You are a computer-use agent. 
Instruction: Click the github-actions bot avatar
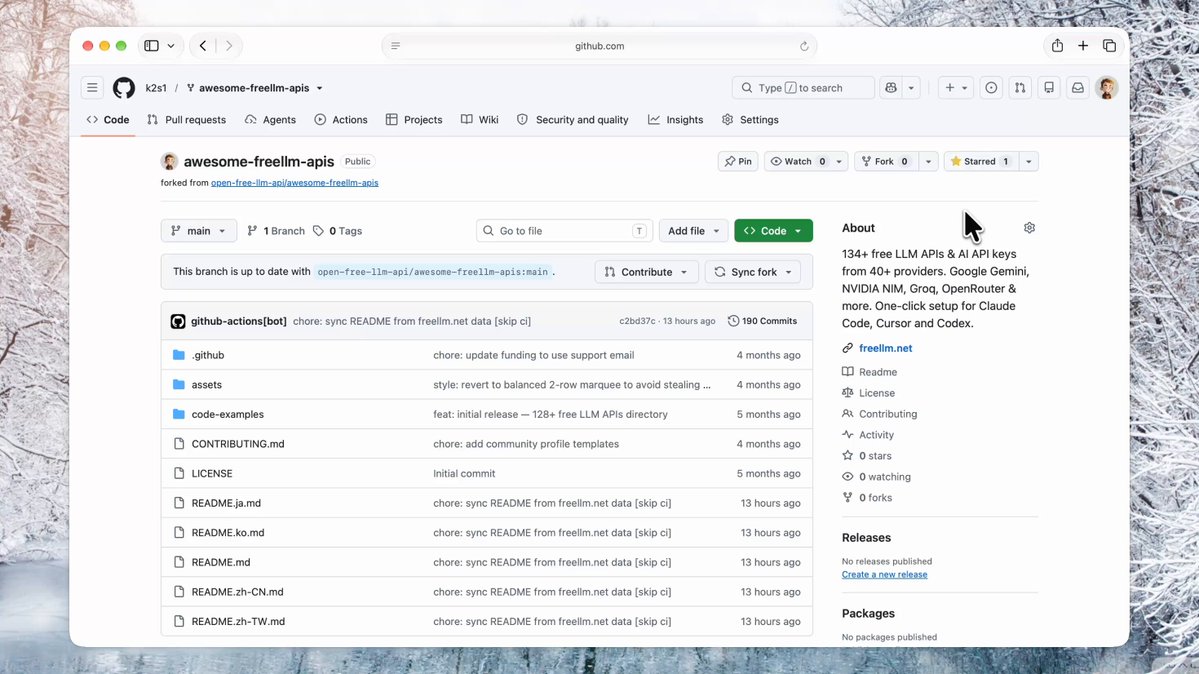178,321
